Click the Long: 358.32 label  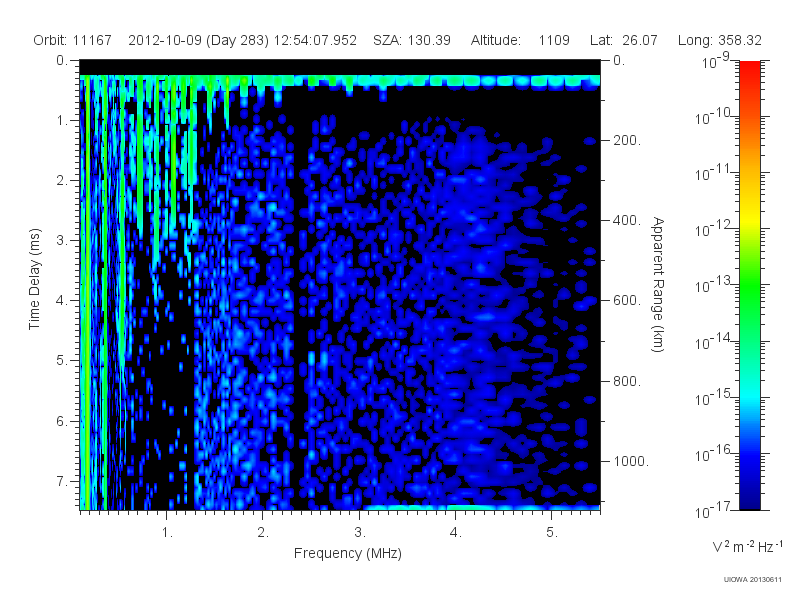pos(719,40)
